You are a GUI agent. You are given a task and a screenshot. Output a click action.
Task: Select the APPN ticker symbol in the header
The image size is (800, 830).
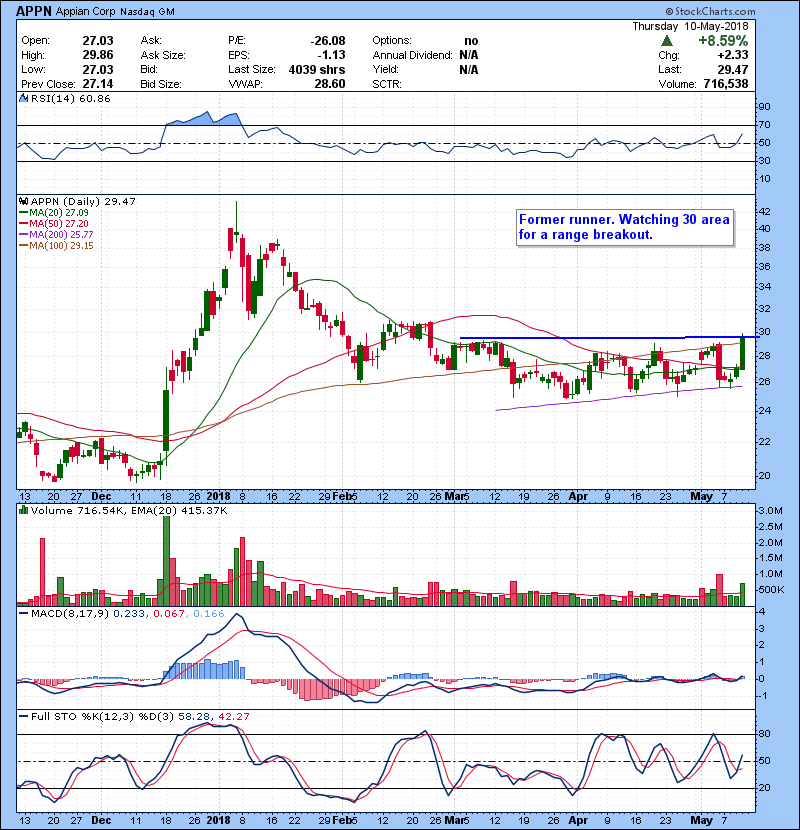pos(34,11)
